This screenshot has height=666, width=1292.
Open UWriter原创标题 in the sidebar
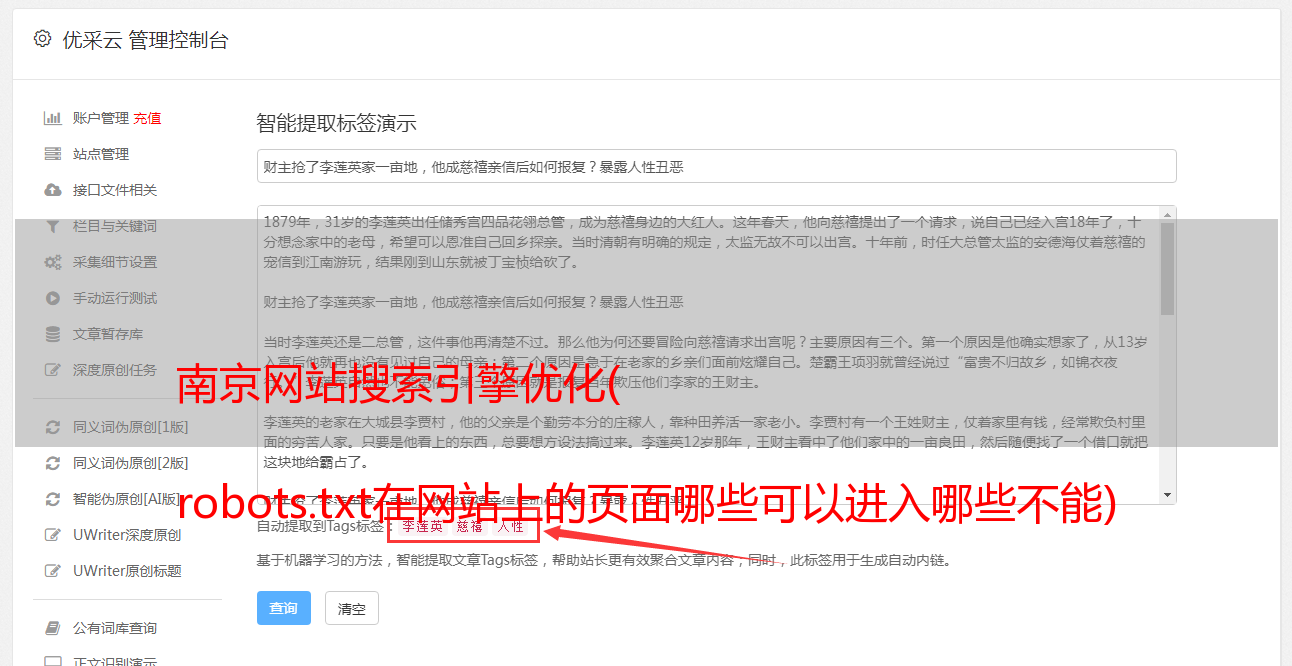pos(127,571)
